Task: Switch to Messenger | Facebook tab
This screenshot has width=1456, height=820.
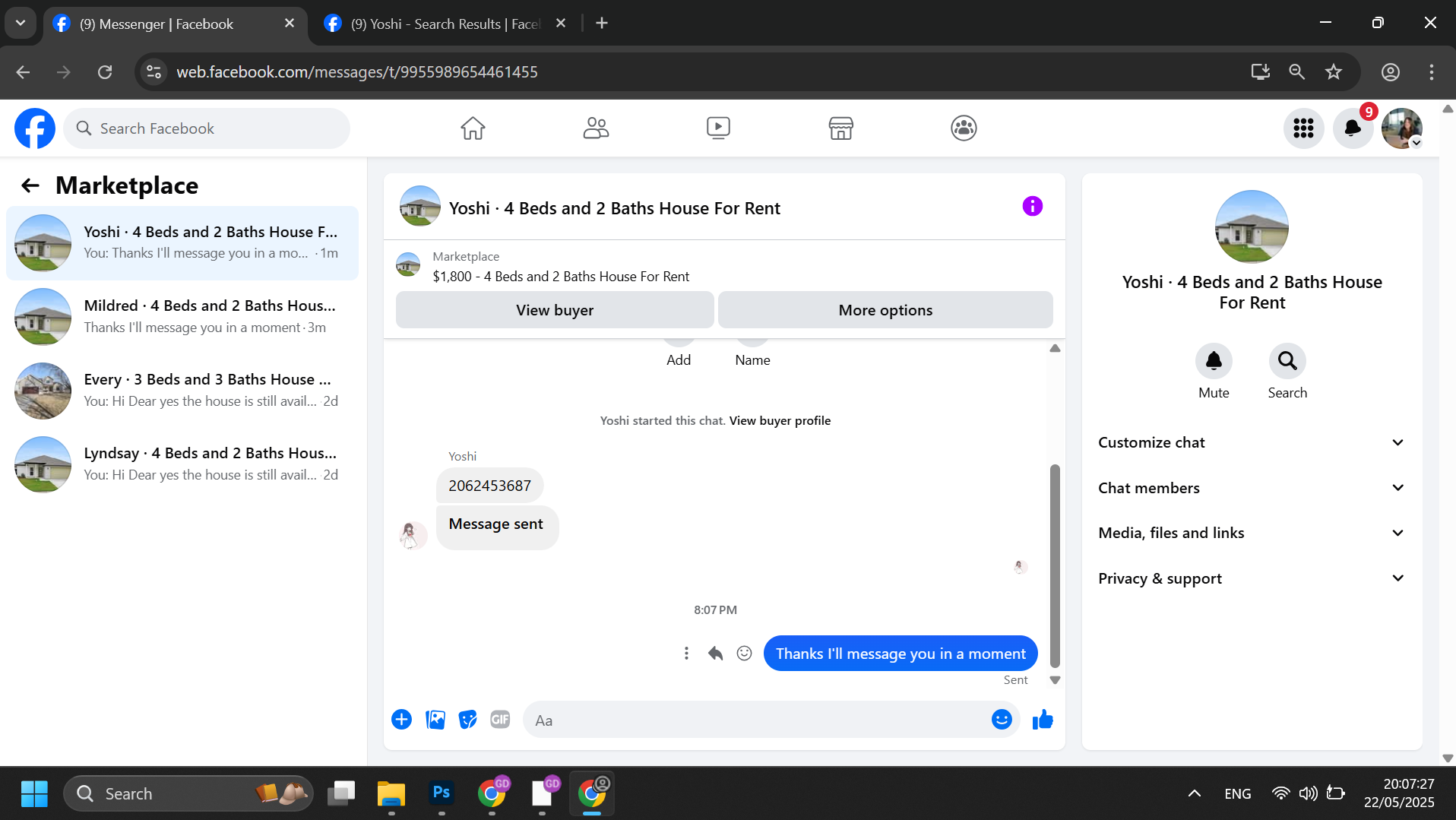Action: click(175, 24)
